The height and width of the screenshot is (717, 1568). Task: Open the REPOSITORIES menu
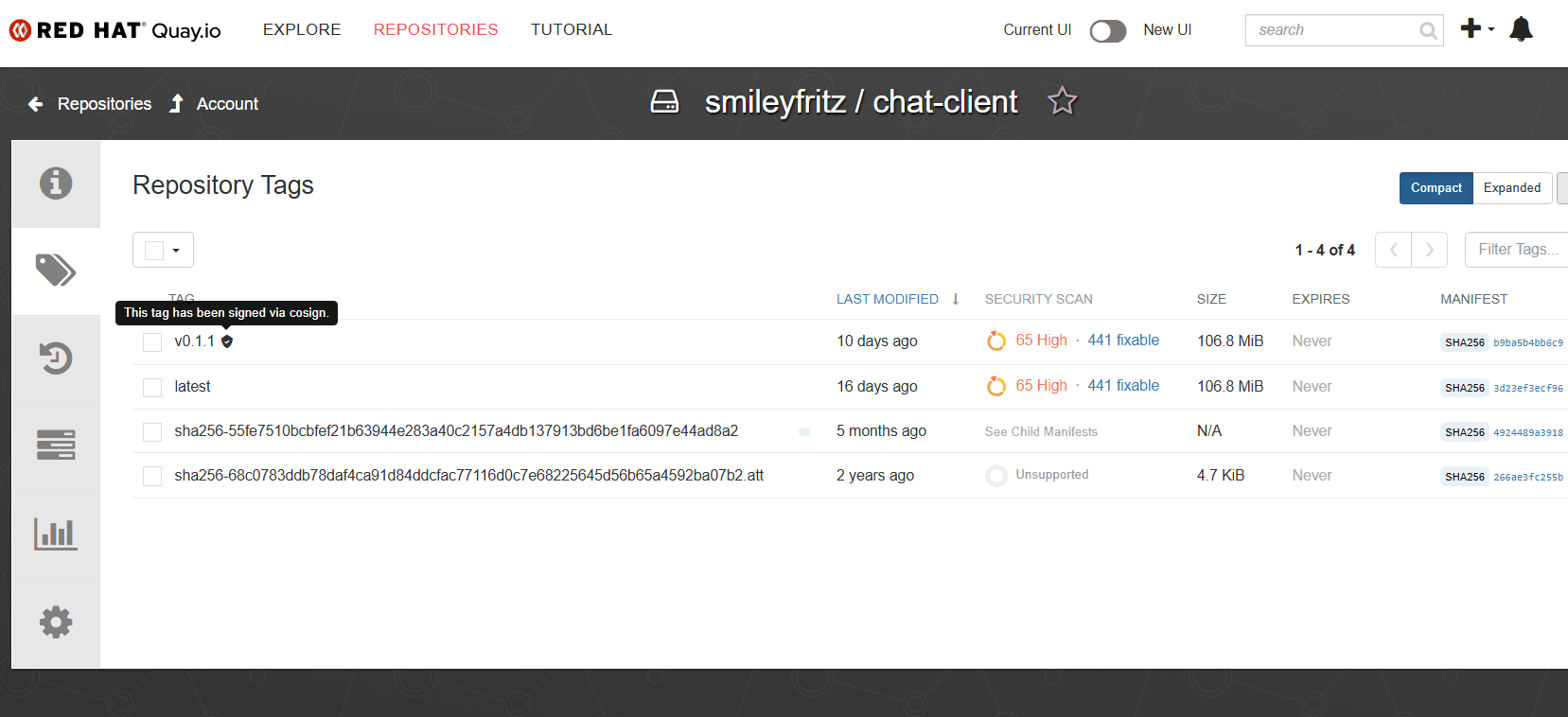click(435, 29)
